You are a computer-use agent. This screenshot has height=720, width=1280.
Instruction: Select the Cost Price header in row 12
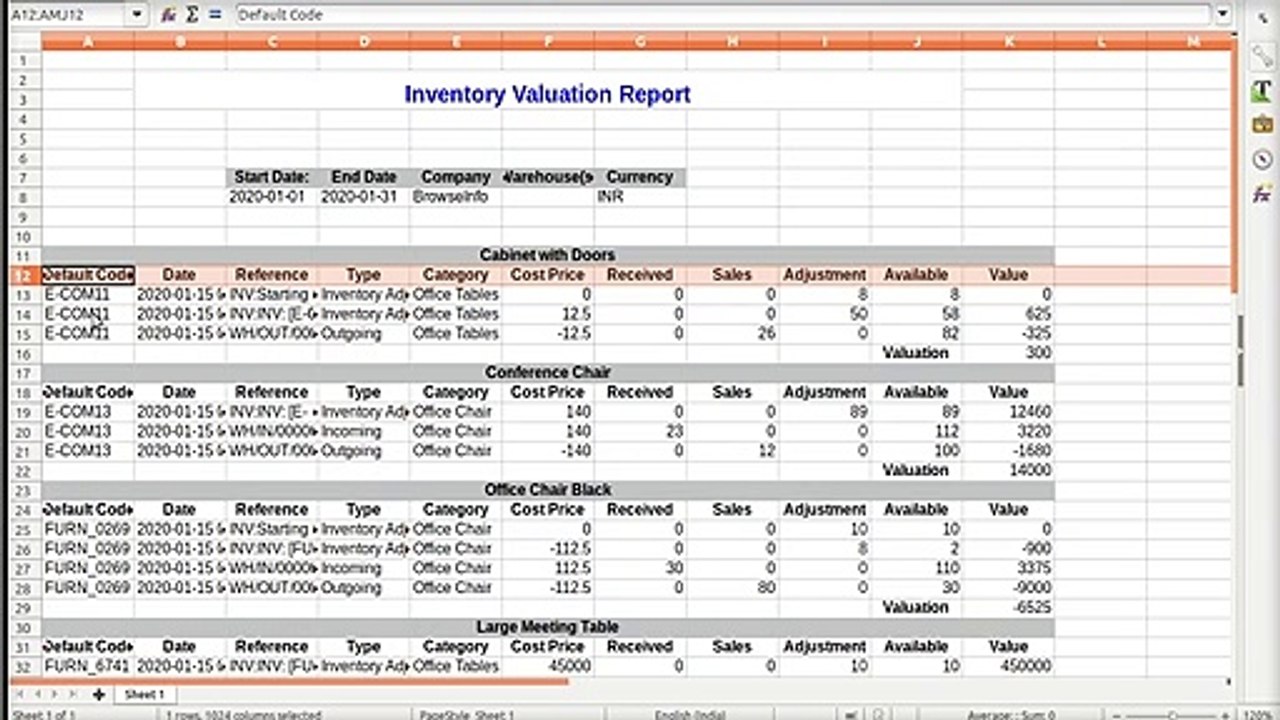tap(548, 275)
